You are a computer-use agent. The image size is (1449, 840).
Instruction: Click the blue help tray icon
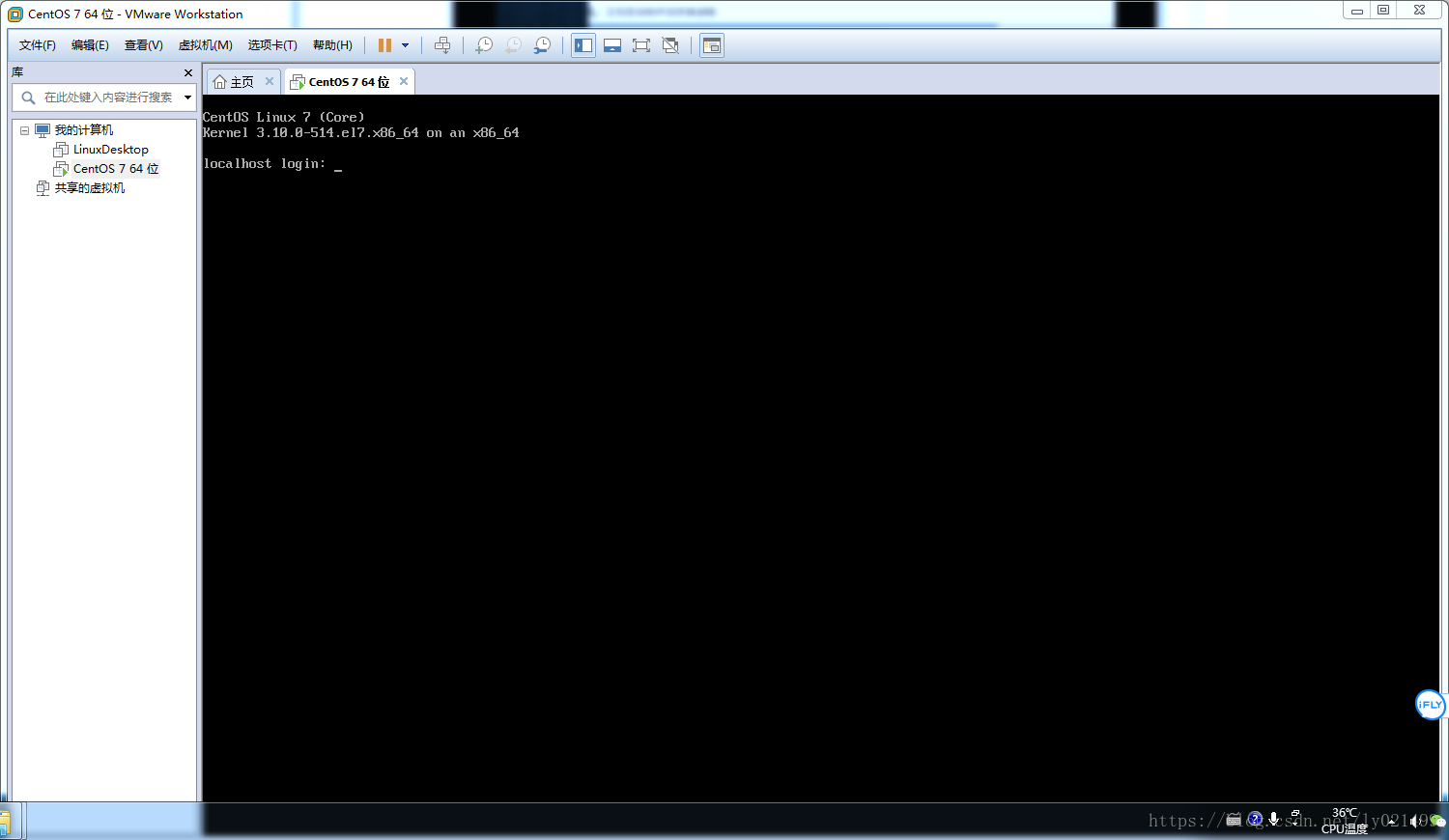click(x=1255, y=820)
